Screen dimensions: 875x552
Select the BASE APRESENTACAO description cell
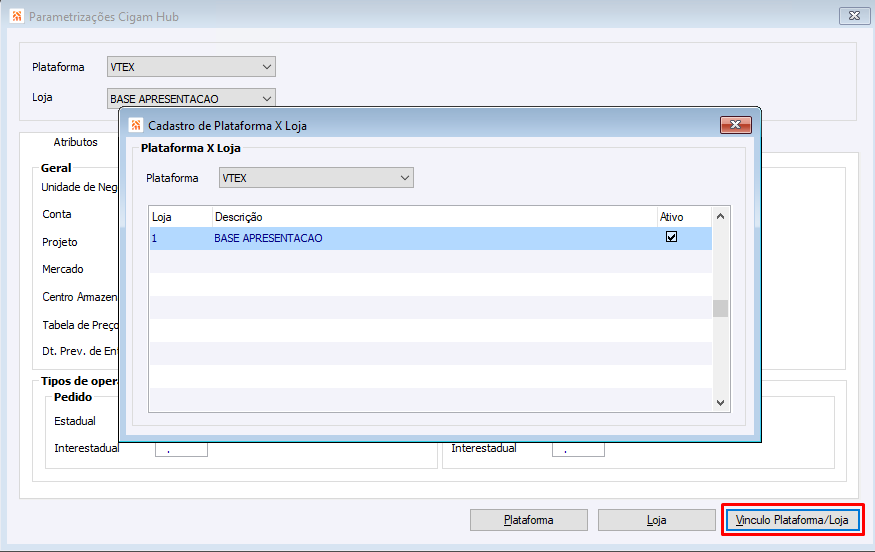(435, 238)
